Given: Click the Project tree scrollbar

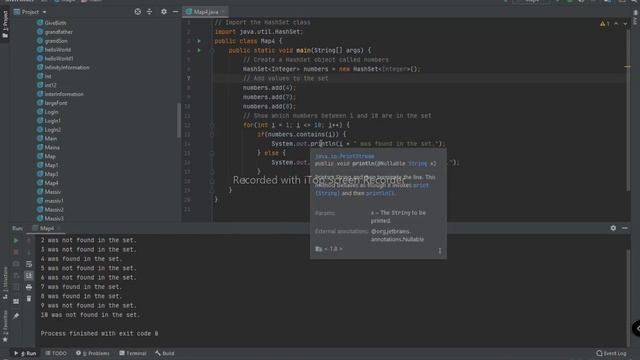Looking at the screenshot, I should tap(179, 120).
